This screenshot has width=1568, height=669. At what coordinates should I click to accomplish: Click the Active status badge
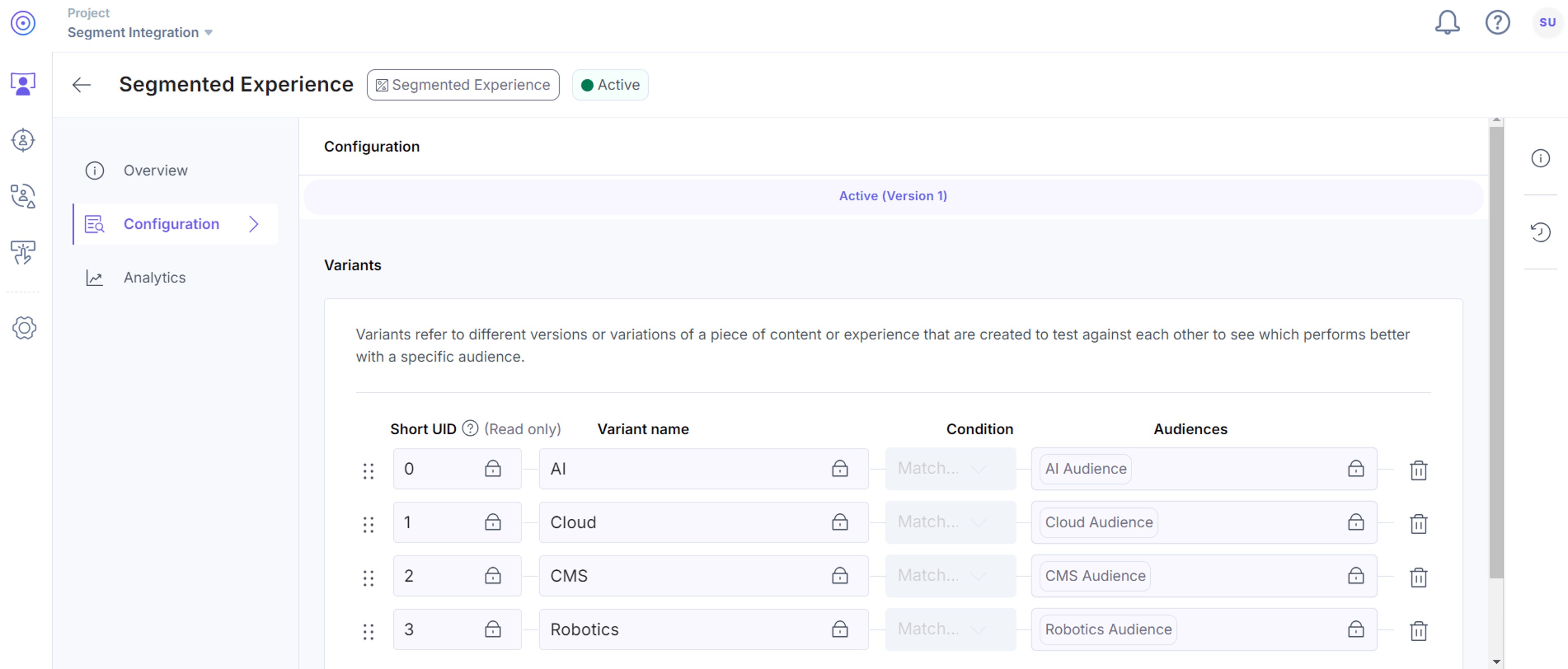pos(610,84)
